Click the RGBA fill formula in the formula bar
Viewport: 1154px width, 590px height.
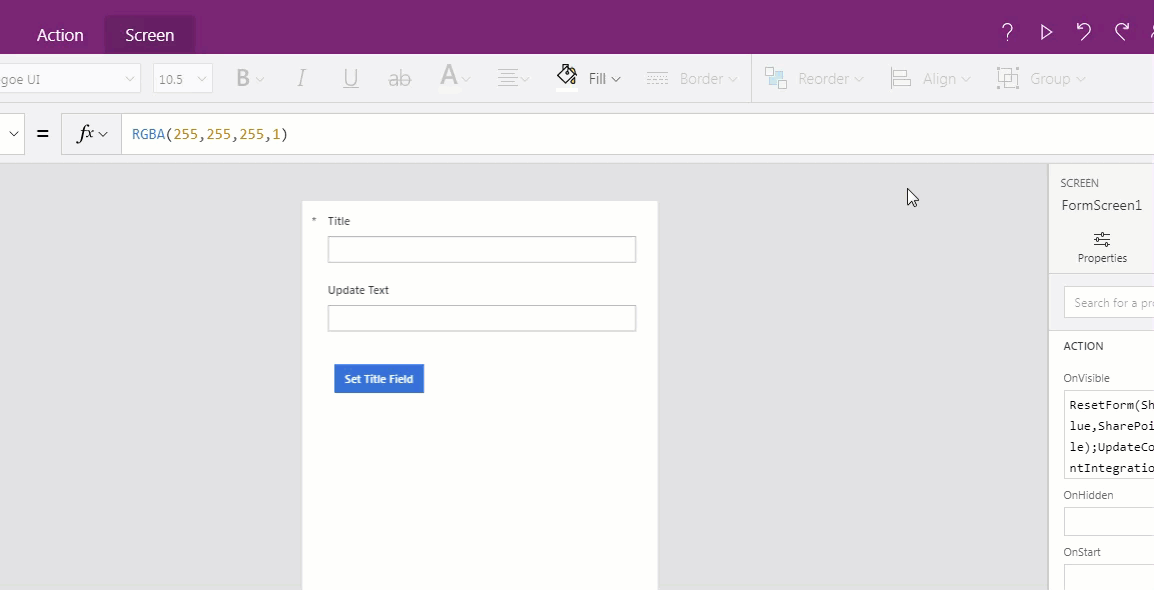[208, 132]
